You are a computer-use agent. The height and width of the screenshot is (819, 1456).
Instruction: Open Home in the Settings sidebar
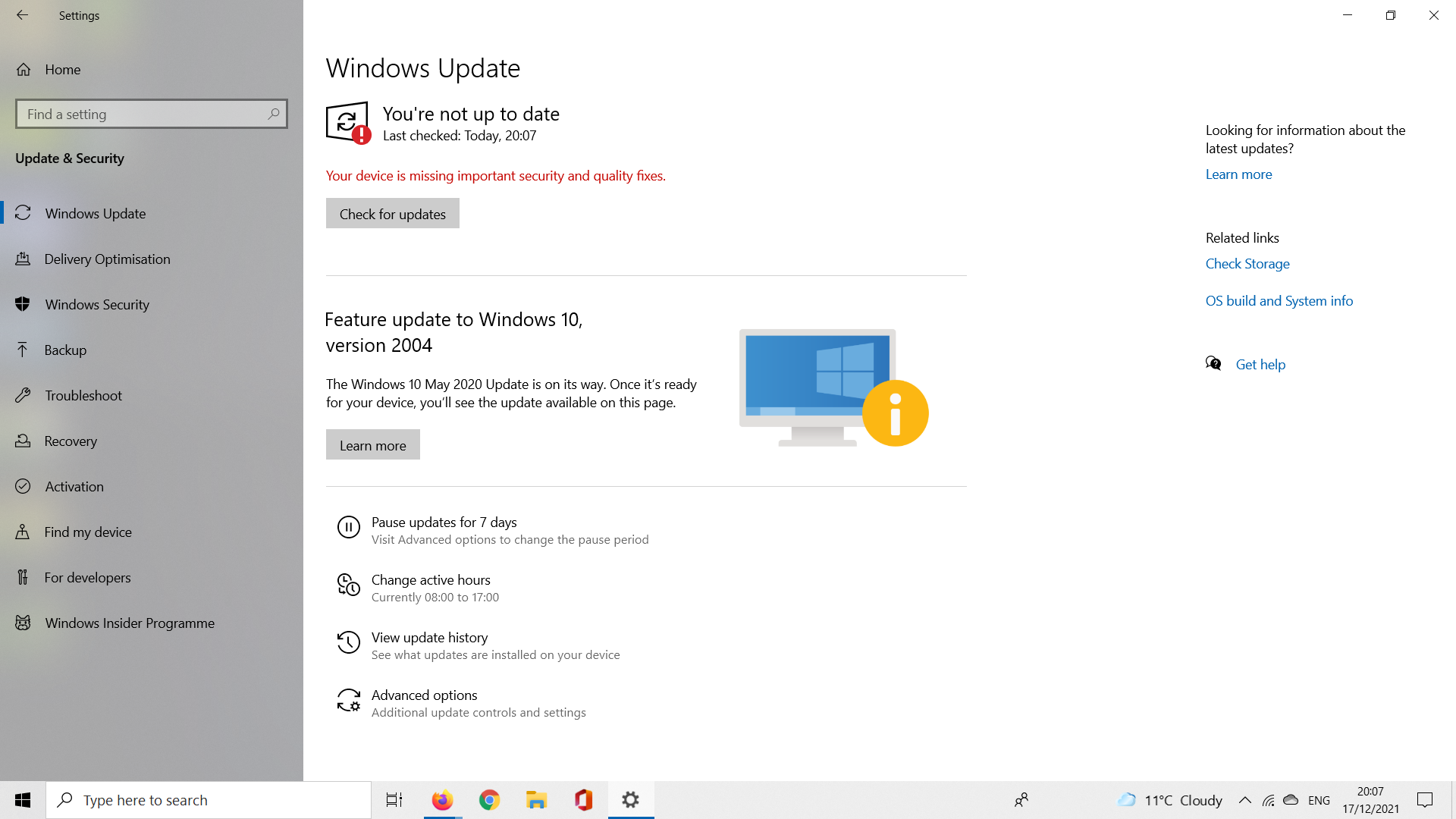(62, 70)
